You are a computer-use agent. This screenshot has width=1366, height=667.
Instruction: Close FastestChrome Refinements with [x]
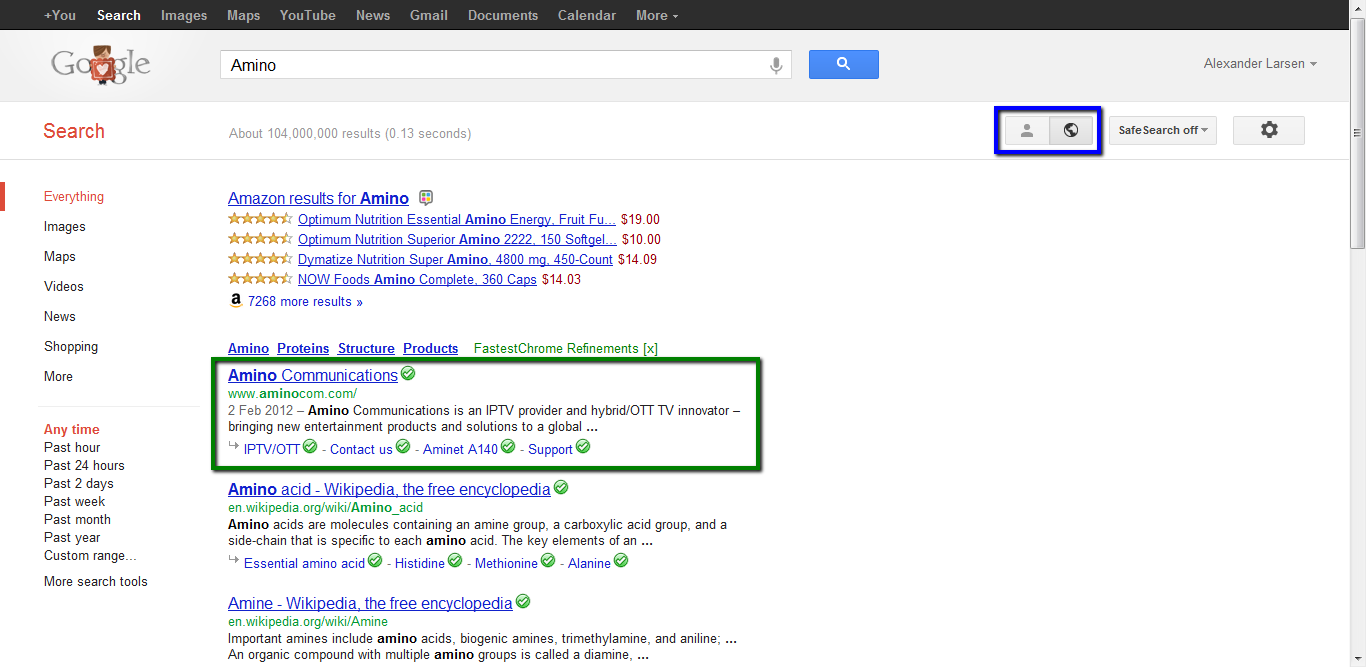tap(650, 349)
